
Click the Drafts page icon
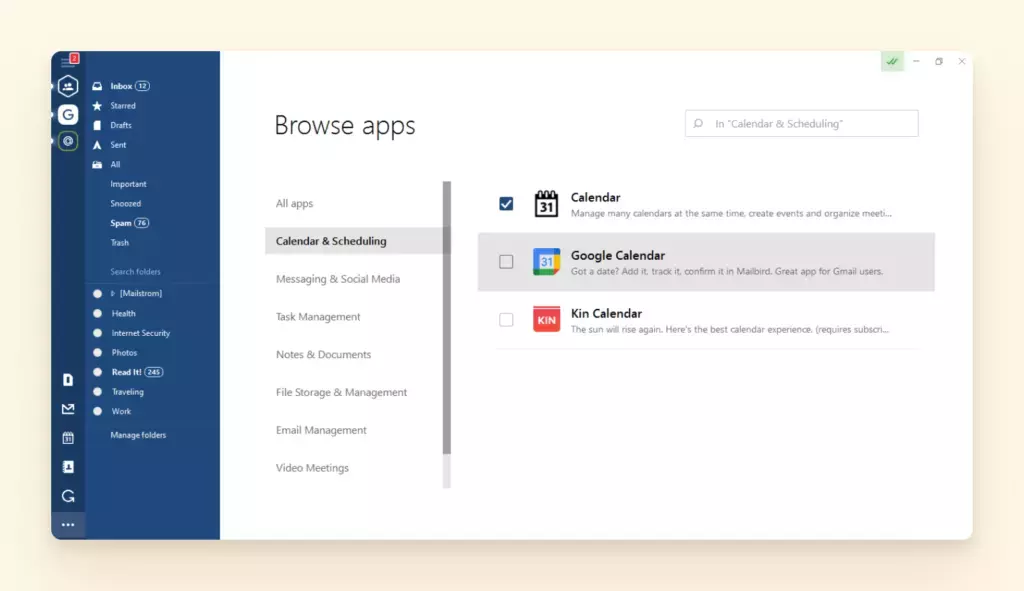coord(97,125)
